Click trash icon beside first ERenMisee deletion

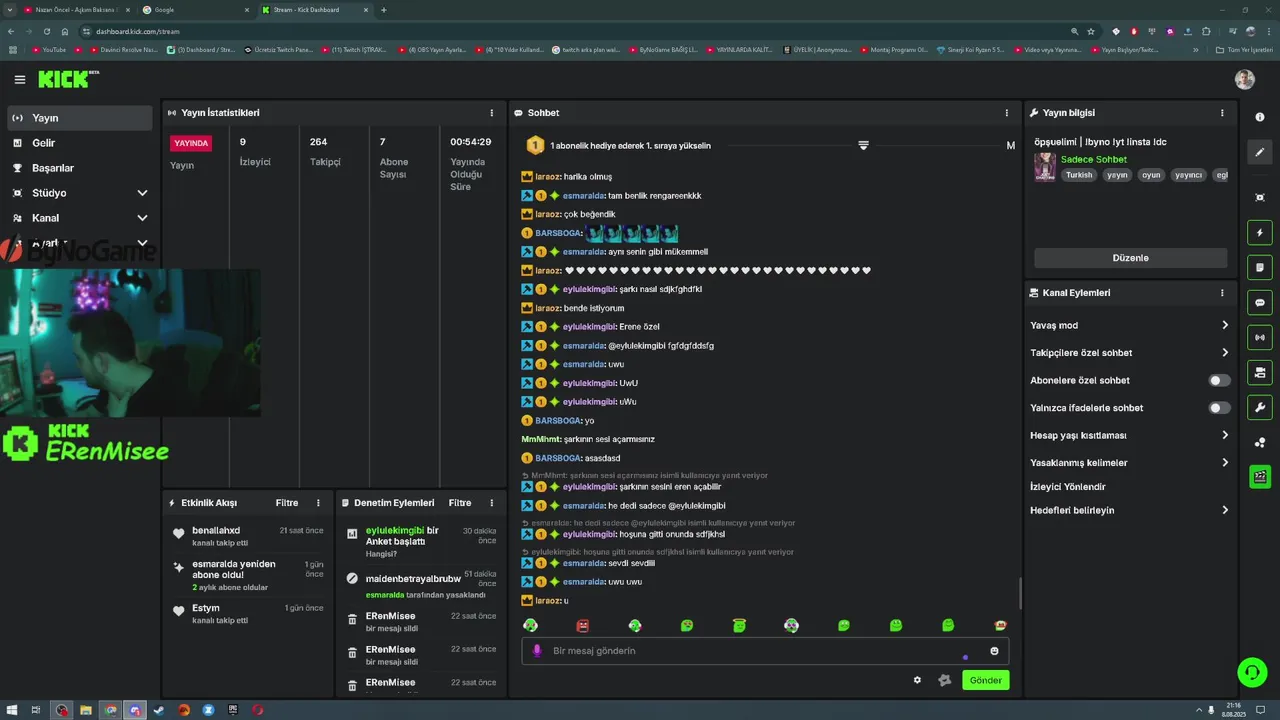point(352,620)
